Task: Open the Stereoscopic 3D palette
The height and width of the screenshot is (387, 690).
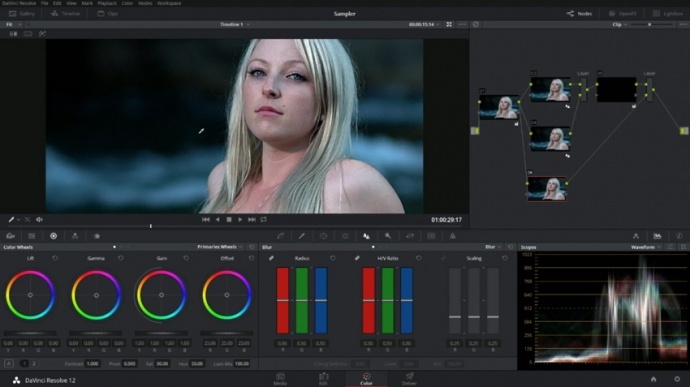Action: [431, 236]
